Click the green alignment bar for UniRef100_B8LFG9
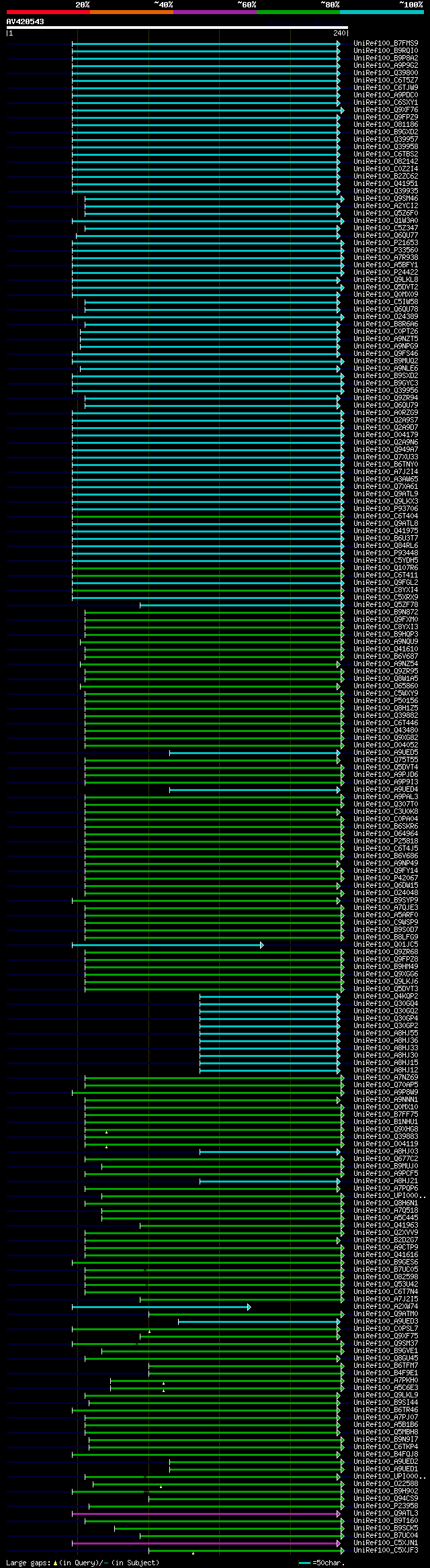Screen dimensions: 430x1568 pyautogui.click(x=214, y=937)
